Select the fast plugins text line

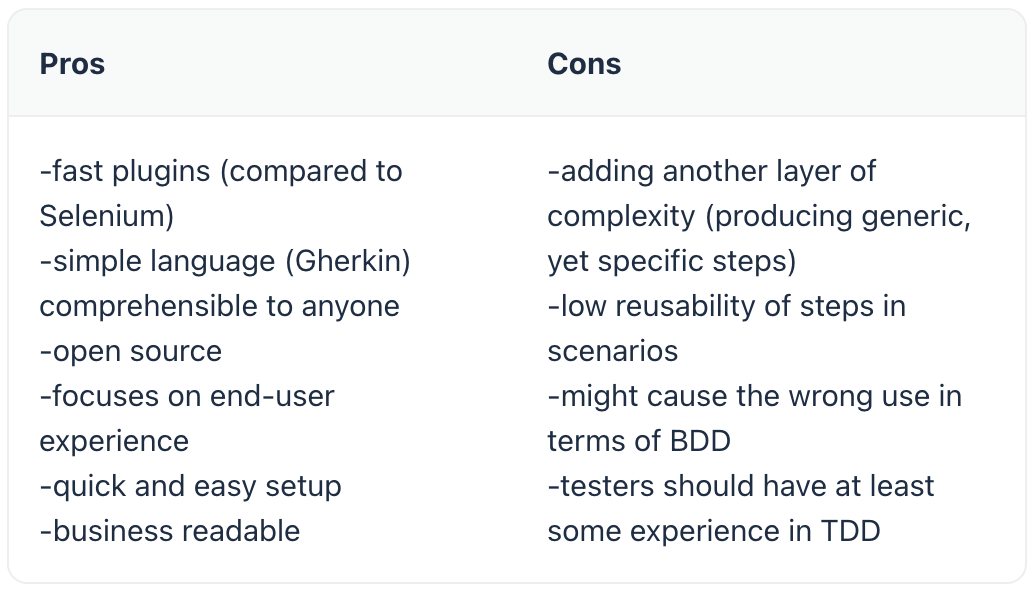(x=221, y=172)
